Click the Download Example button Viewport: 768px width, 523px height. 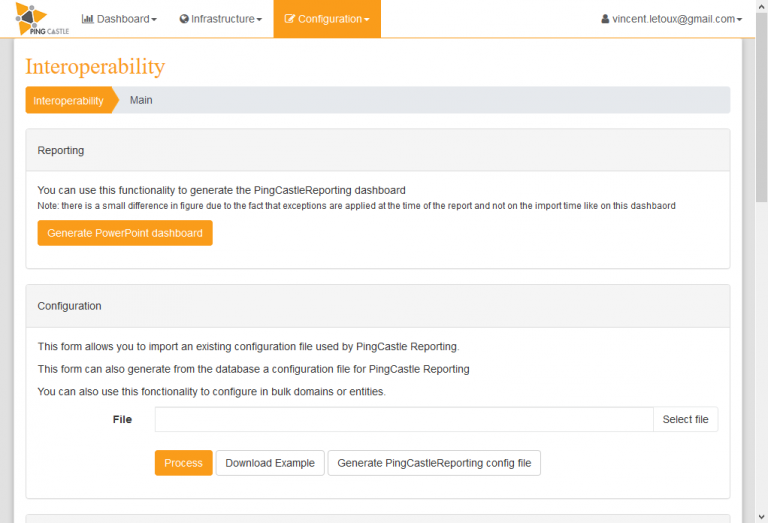pyautogui.click(x=270, y=463)
